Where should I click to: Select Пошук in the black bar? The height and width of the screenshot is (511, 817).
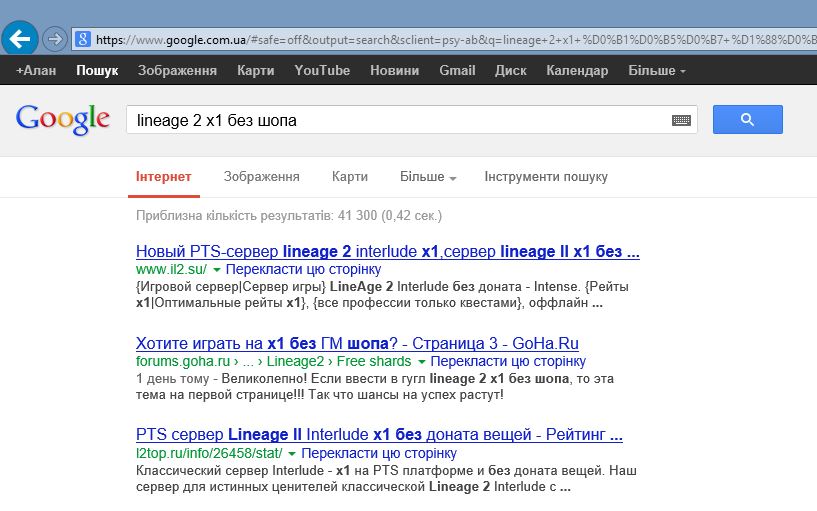[97, 70]
